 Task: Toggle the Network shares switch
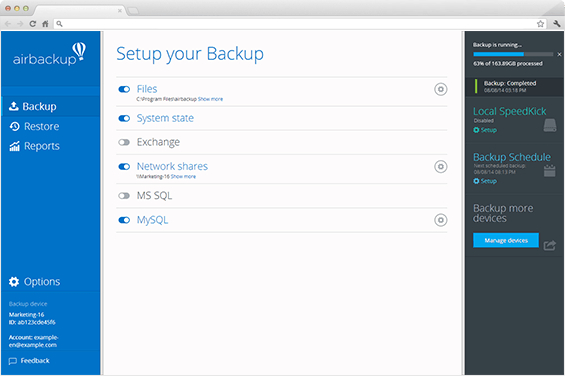(124, 167)
